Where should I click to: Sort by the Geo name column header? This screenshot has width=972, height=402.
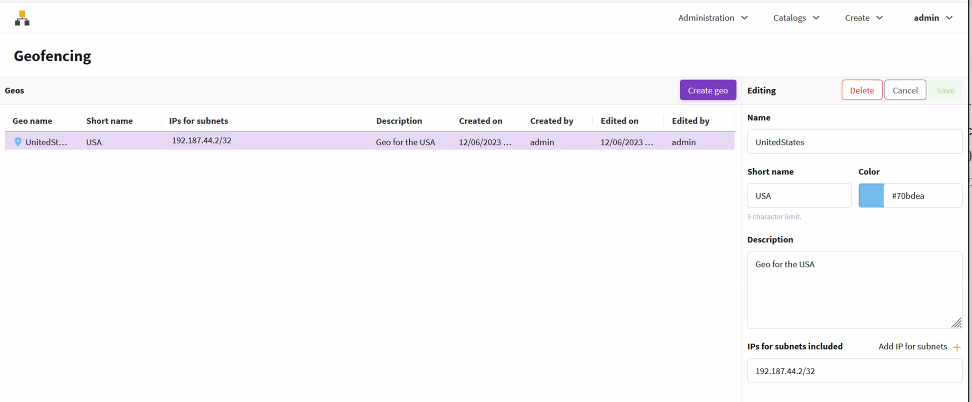click(x=32, y=121)
